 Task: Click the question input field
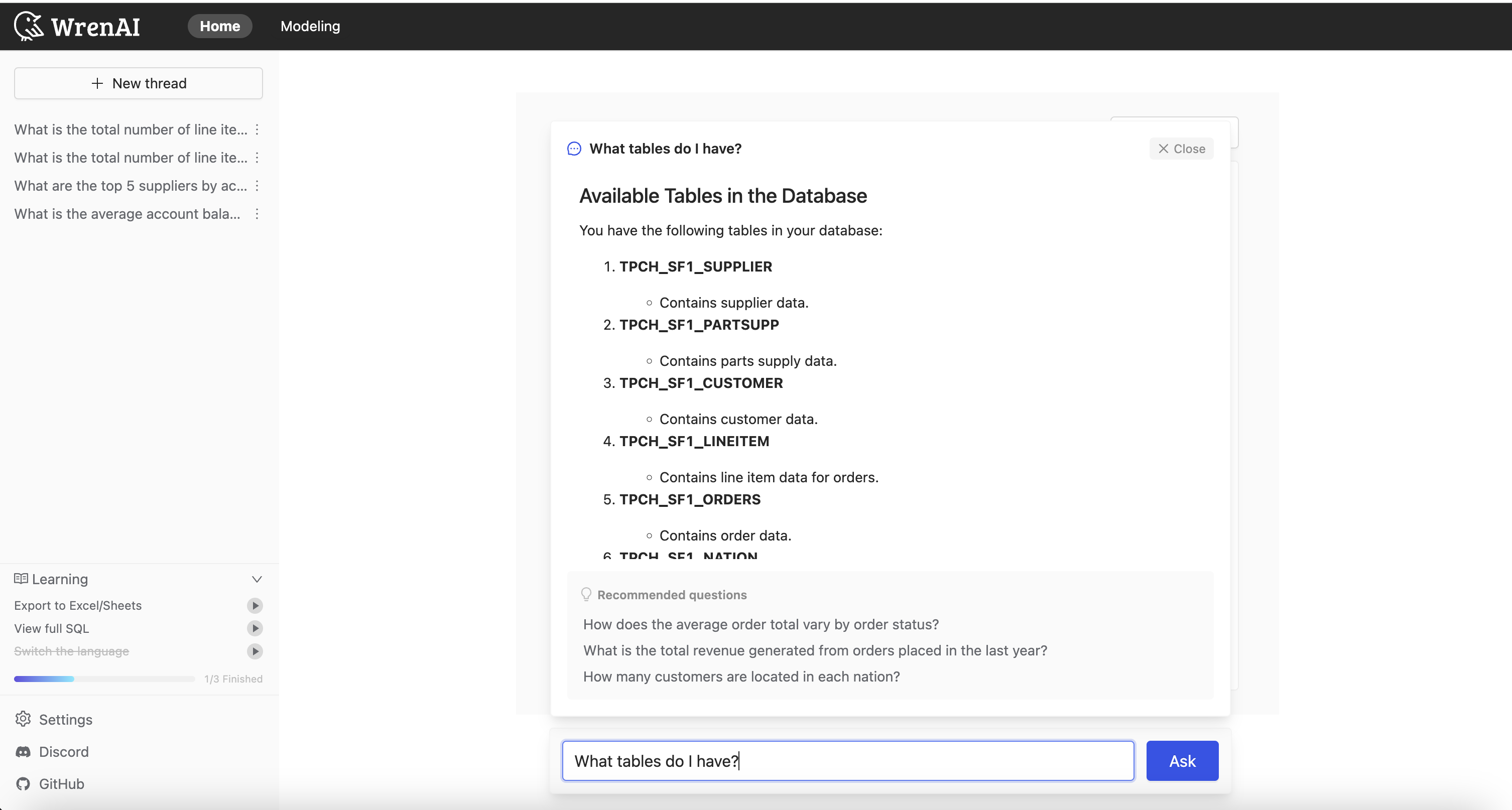pos(848,761)
